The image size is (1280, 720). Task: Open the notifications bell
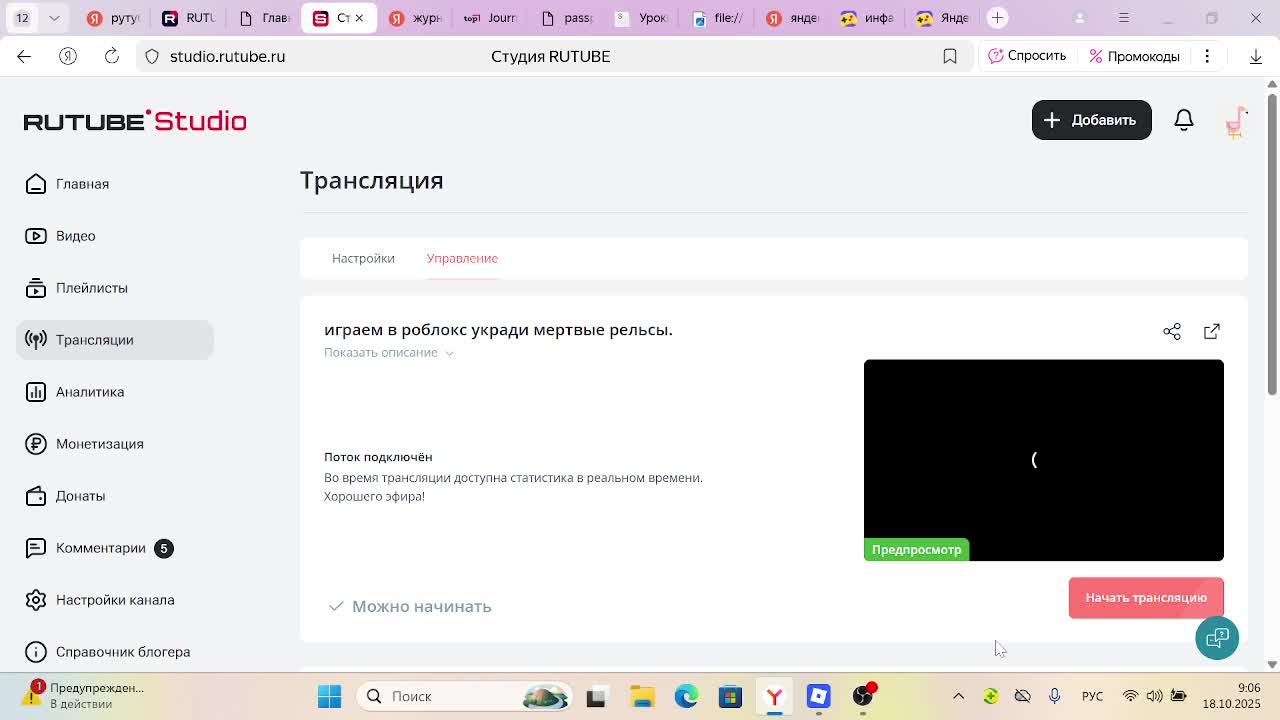1184,120
